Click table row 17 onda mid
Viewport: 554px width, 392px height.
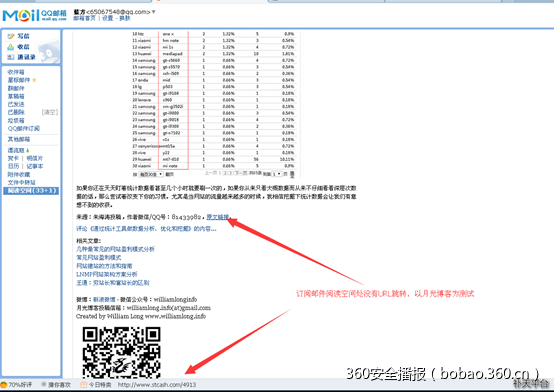click(213, 80)
